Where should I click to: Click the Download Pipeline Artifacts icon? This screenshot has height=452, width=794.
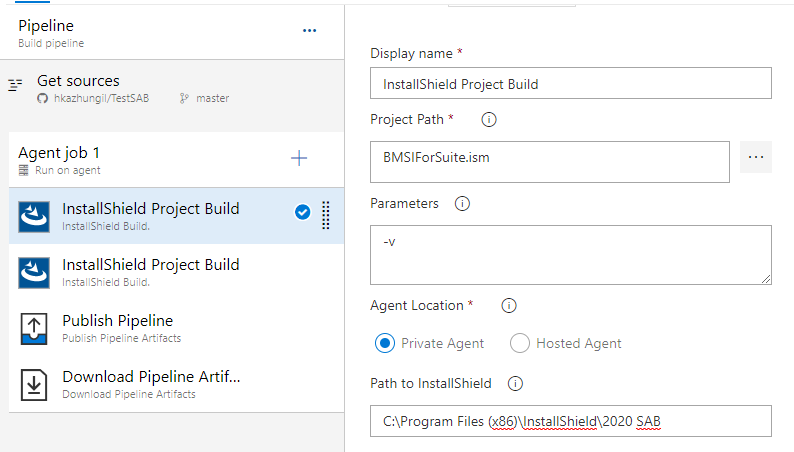pos(34,385)
